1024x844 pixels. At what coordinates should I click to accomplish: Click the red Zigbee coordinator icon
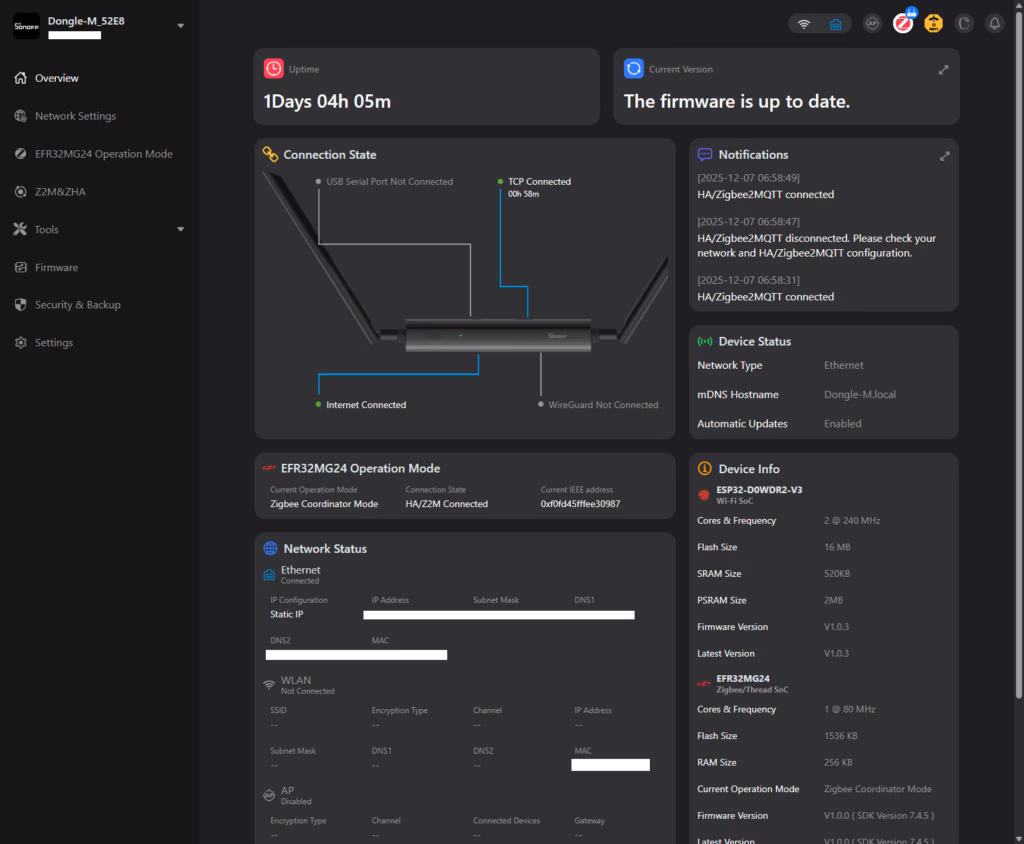pyautogui.click(x=903, y=24)
